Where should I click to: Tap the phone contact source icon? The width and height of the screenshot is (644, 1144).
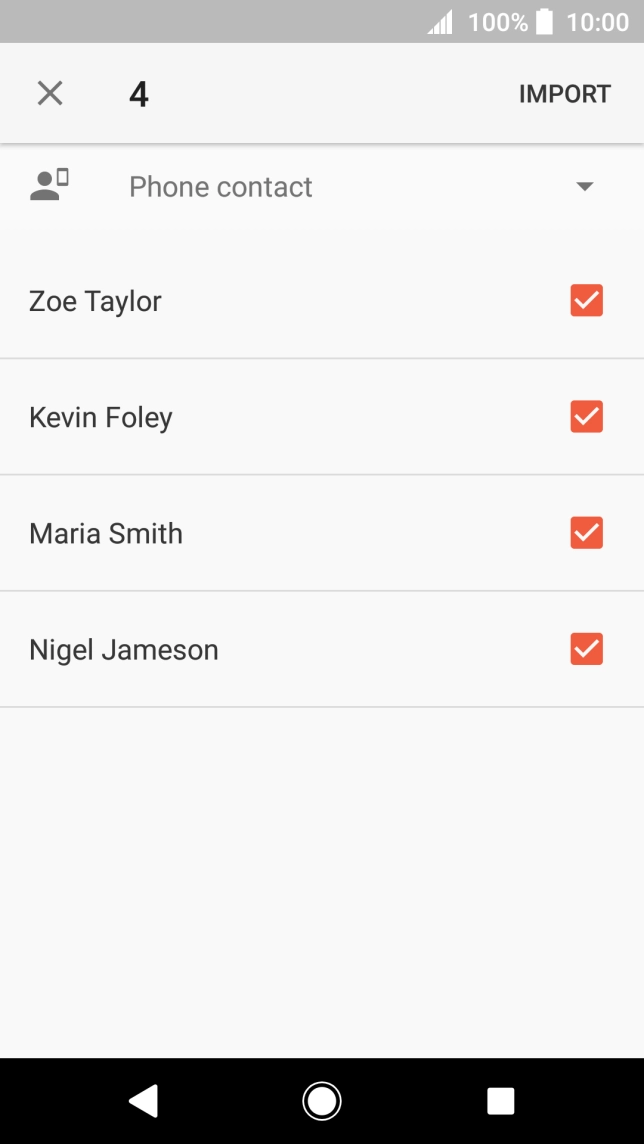49,186
